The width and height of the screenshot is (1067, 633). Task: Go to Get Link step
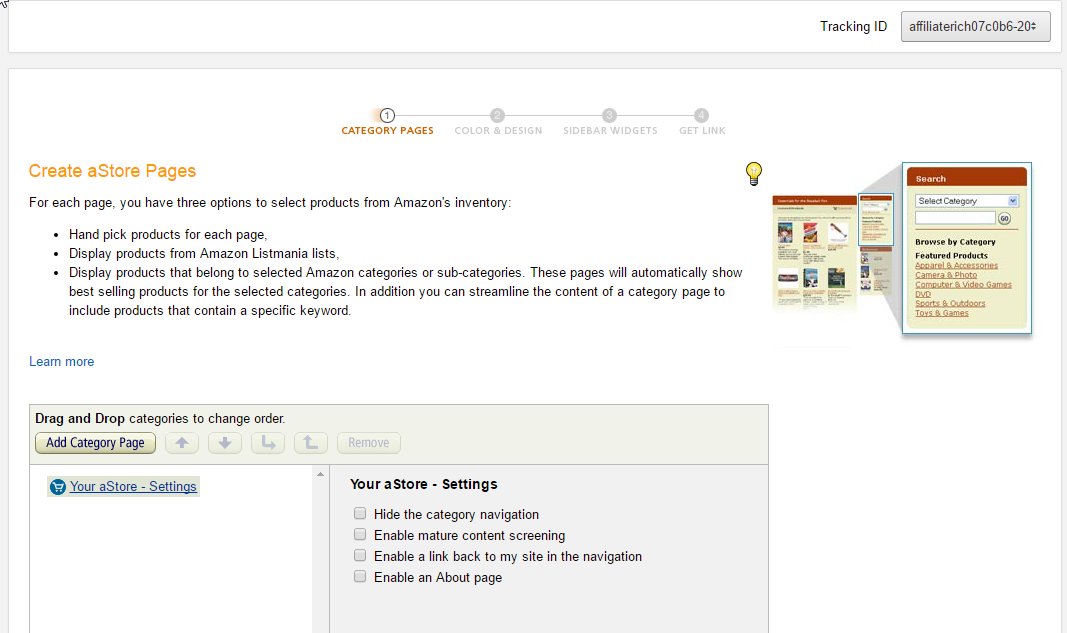click(702, 123)
